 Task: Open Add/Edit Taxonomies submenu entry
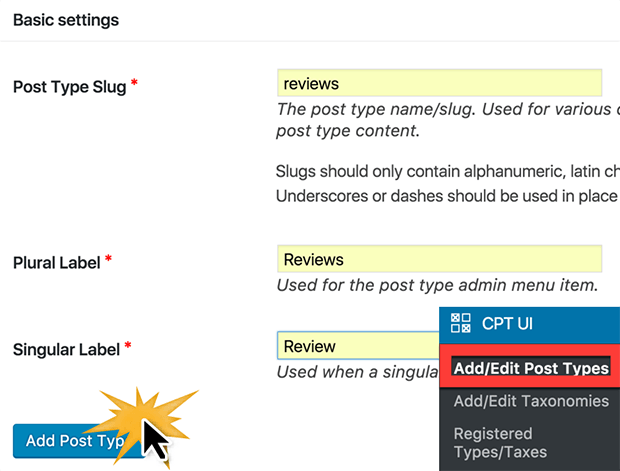click(x=531, y=401)
